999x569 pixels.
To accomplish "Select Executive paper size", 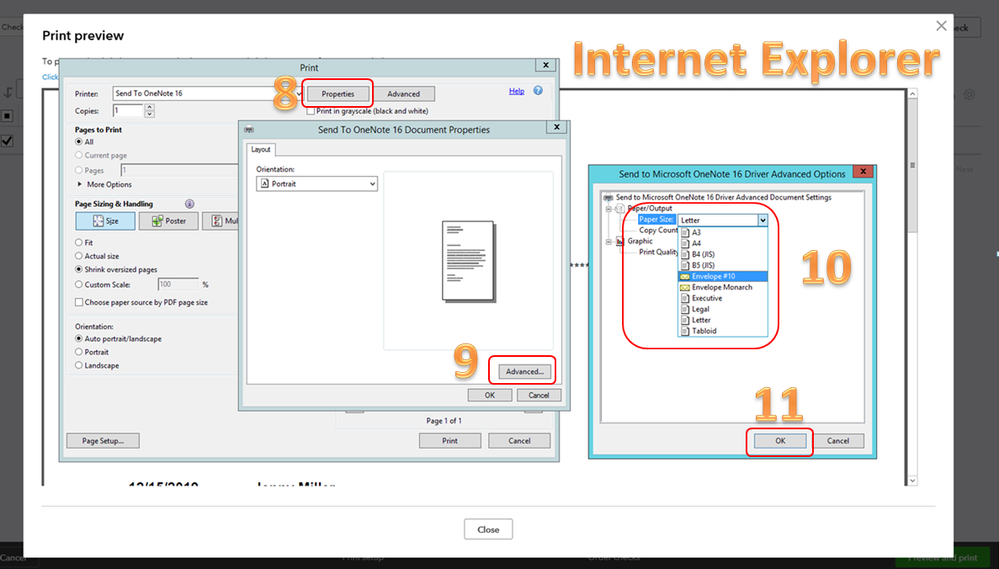I will pos(723,298).
